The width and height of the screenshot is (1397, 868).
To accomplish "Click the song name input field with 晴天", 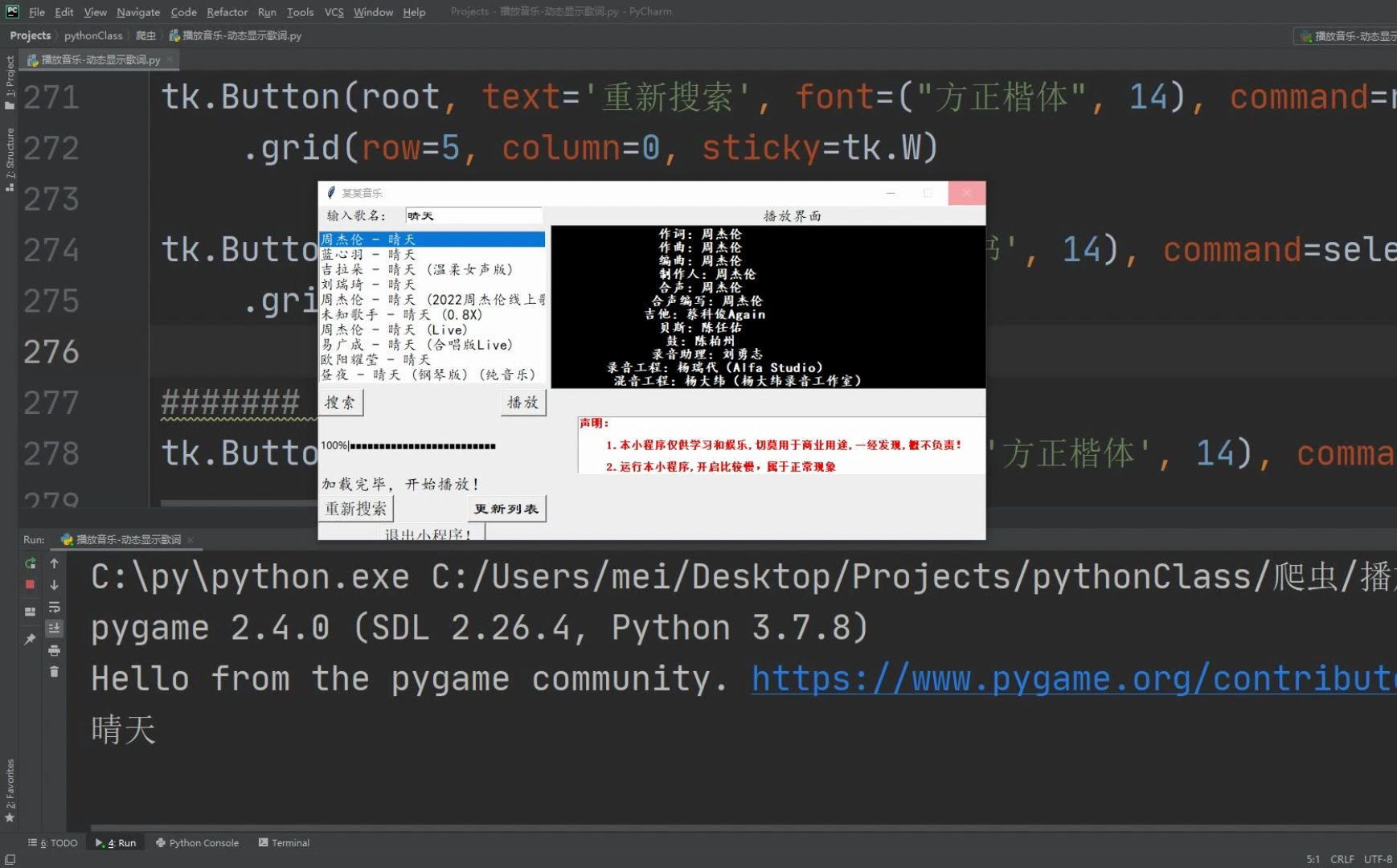I will [x=473, y=215].
